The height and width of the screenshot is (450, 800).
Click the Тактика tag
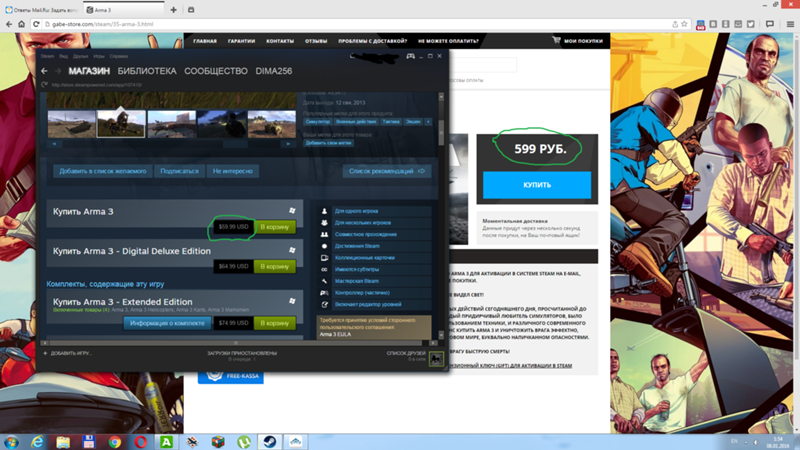click(x=391, y=122)
